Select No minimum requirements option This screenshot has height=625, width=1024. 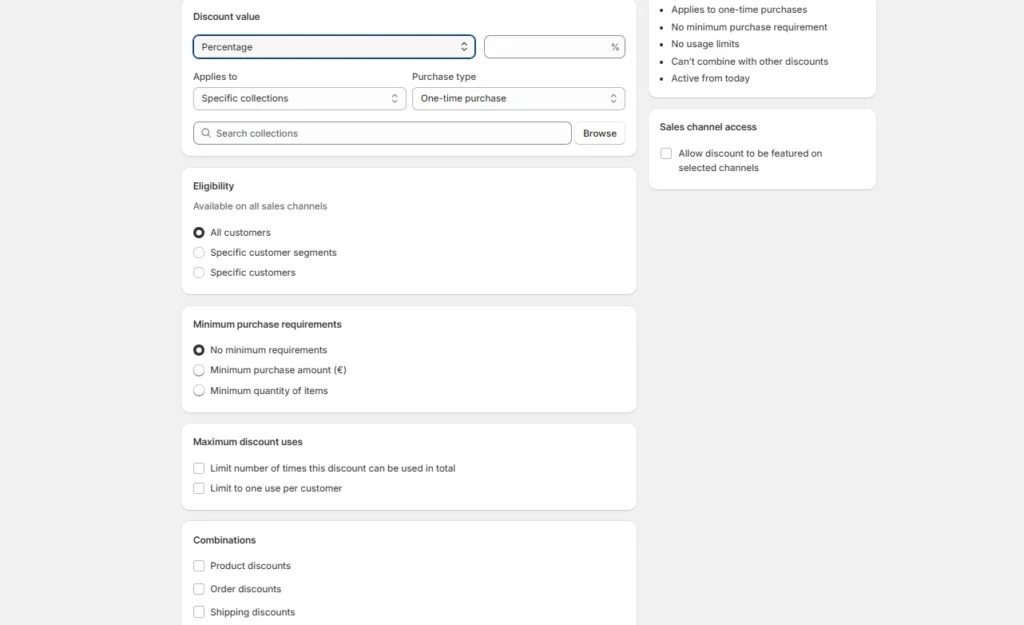199,350
